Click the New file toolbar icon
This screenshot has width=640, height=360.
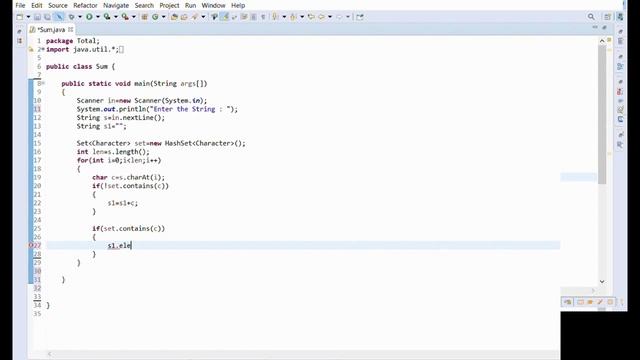[20, 17]
